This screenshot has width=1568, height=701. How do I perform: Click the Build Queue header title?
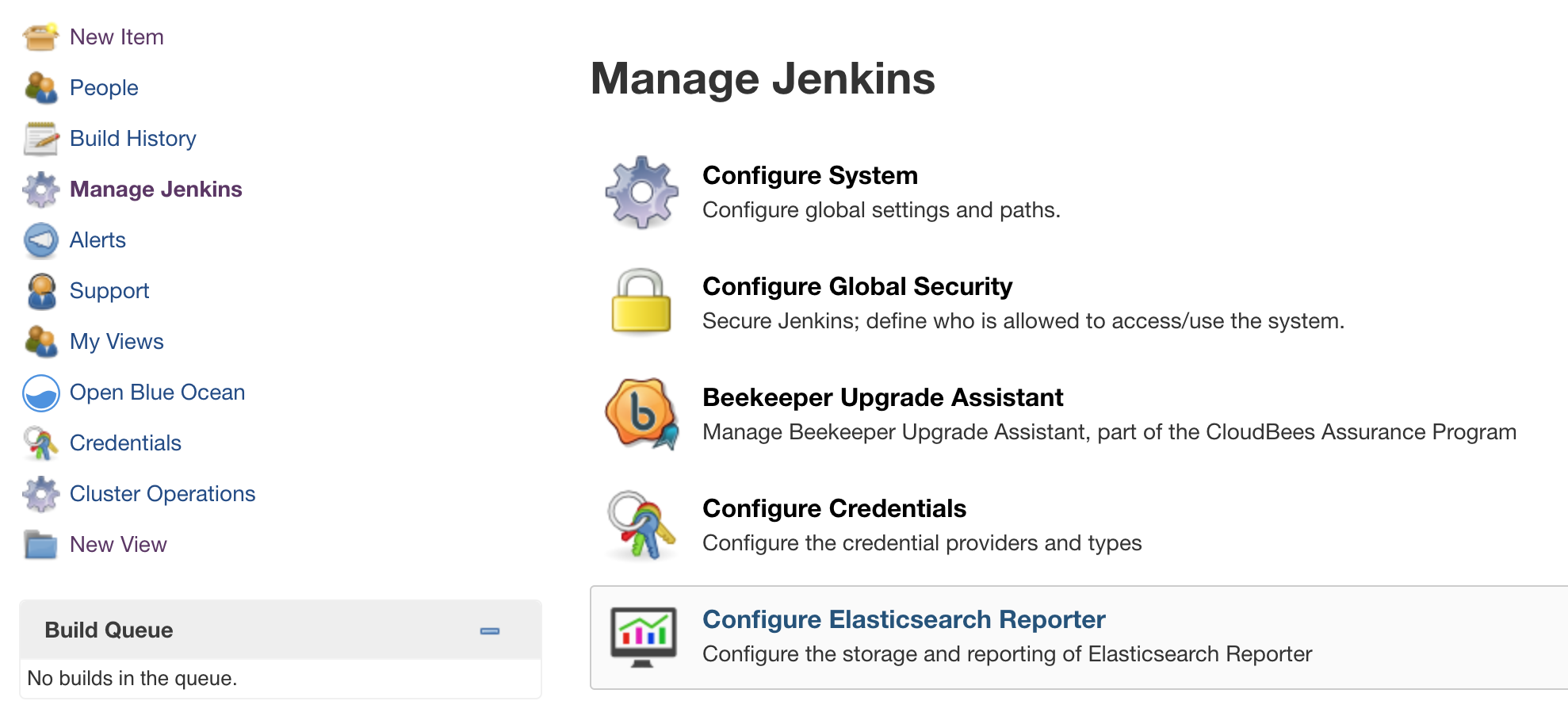point(109,630)
